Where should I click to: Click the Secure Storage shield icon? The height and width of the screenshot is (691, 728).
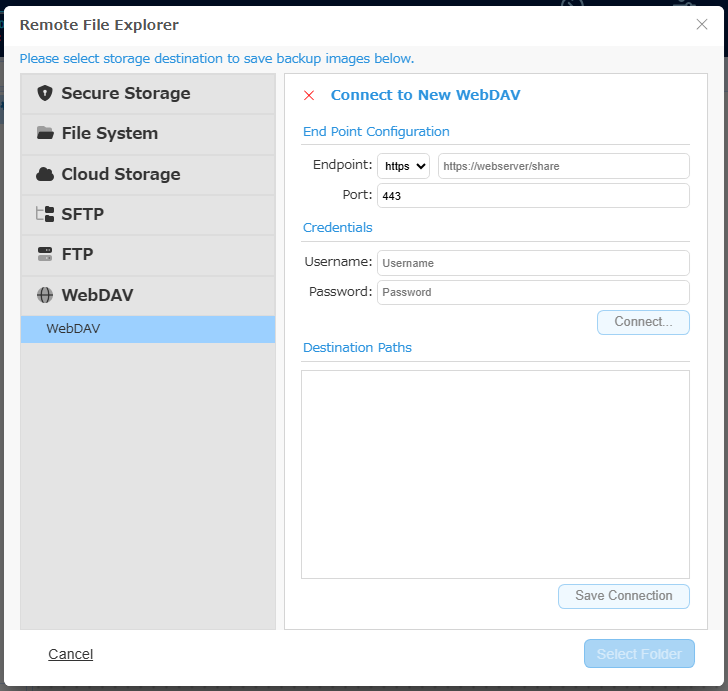[x=45, y=93]
